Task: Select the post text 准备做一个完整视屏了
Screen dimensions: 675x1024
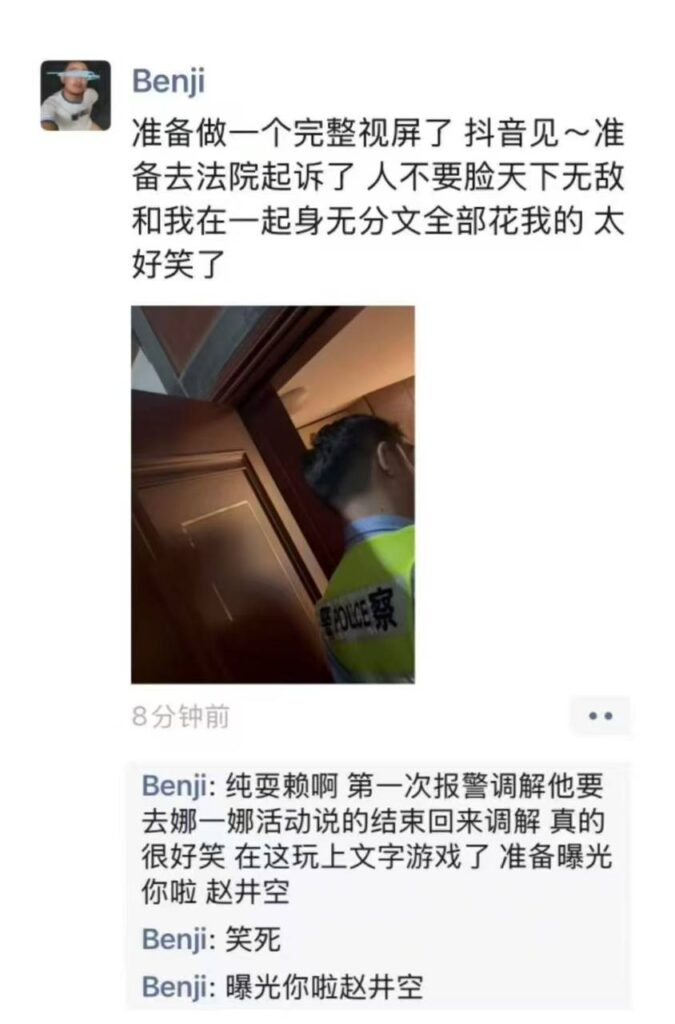Action: coord(292,133)
